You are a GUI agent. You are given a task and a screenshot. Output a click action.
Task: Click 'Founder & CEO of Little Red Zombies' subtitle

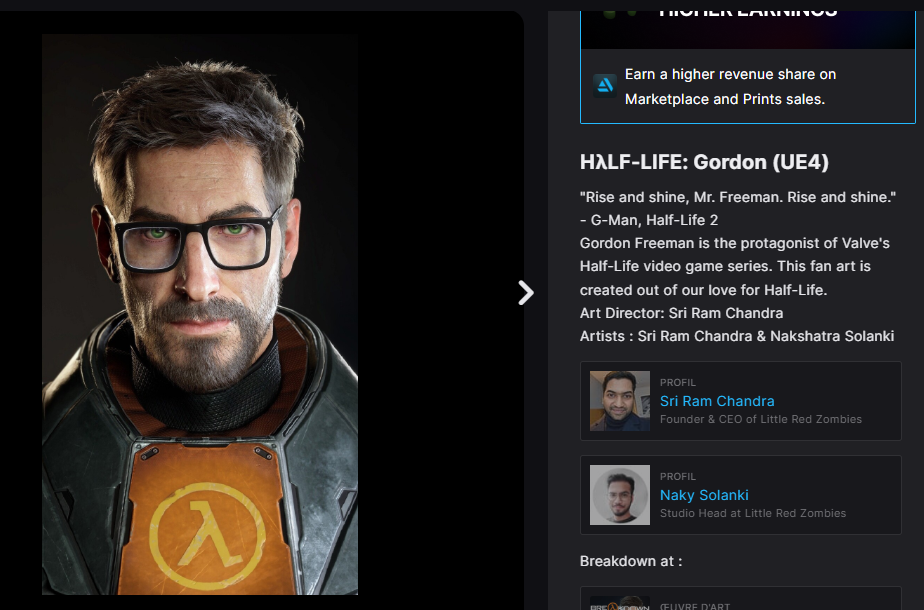click(x=761, y=419)
